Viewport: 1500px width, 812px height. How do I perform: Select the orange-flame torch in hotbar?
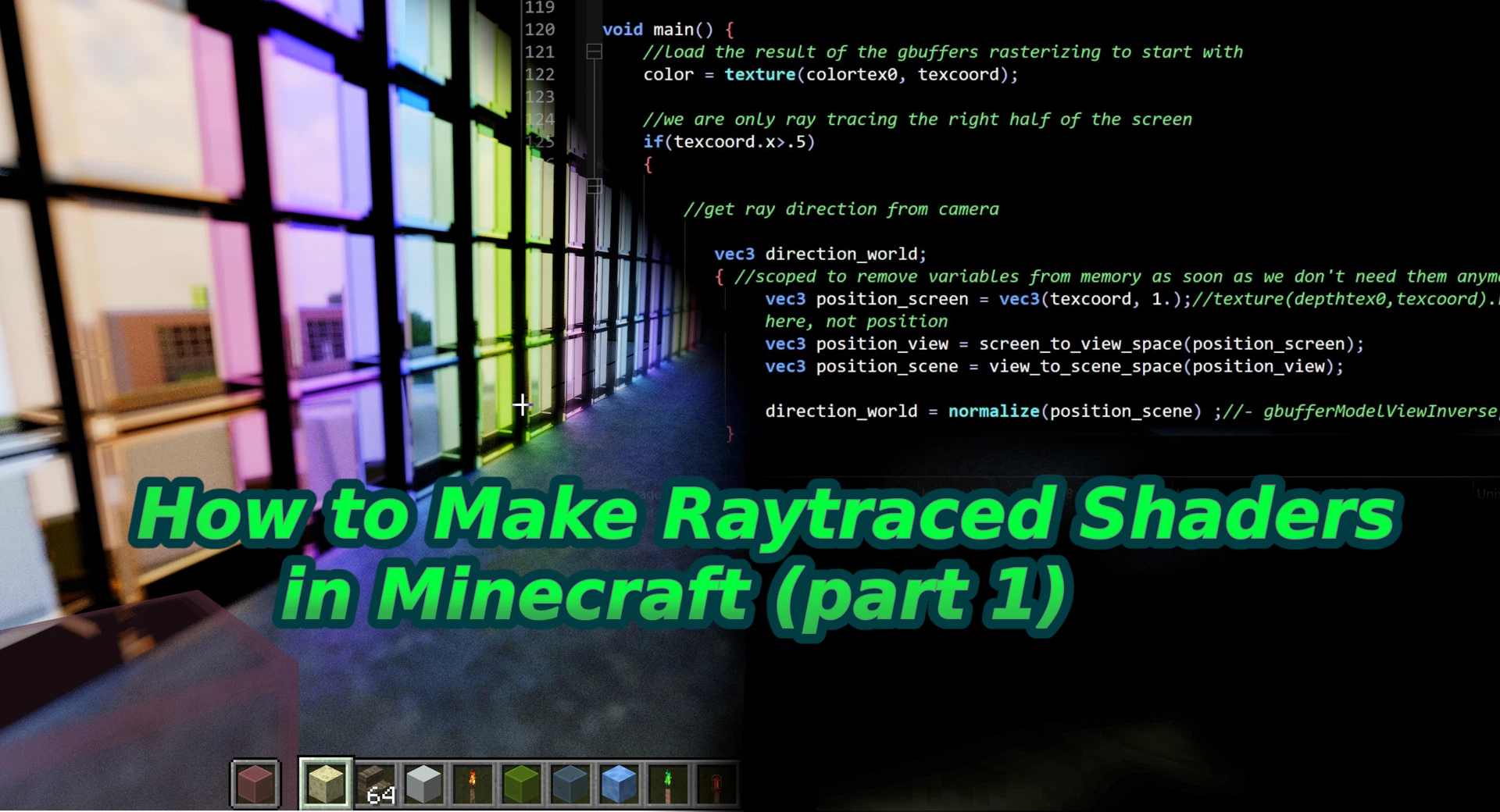[473, 783]
